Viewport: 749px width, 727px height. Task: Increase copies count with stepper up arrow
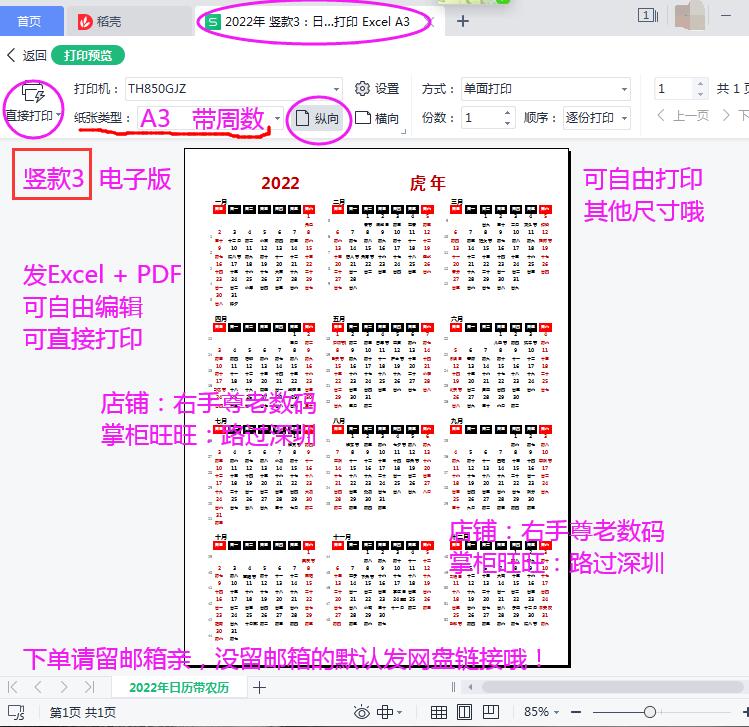coord(507,113)
